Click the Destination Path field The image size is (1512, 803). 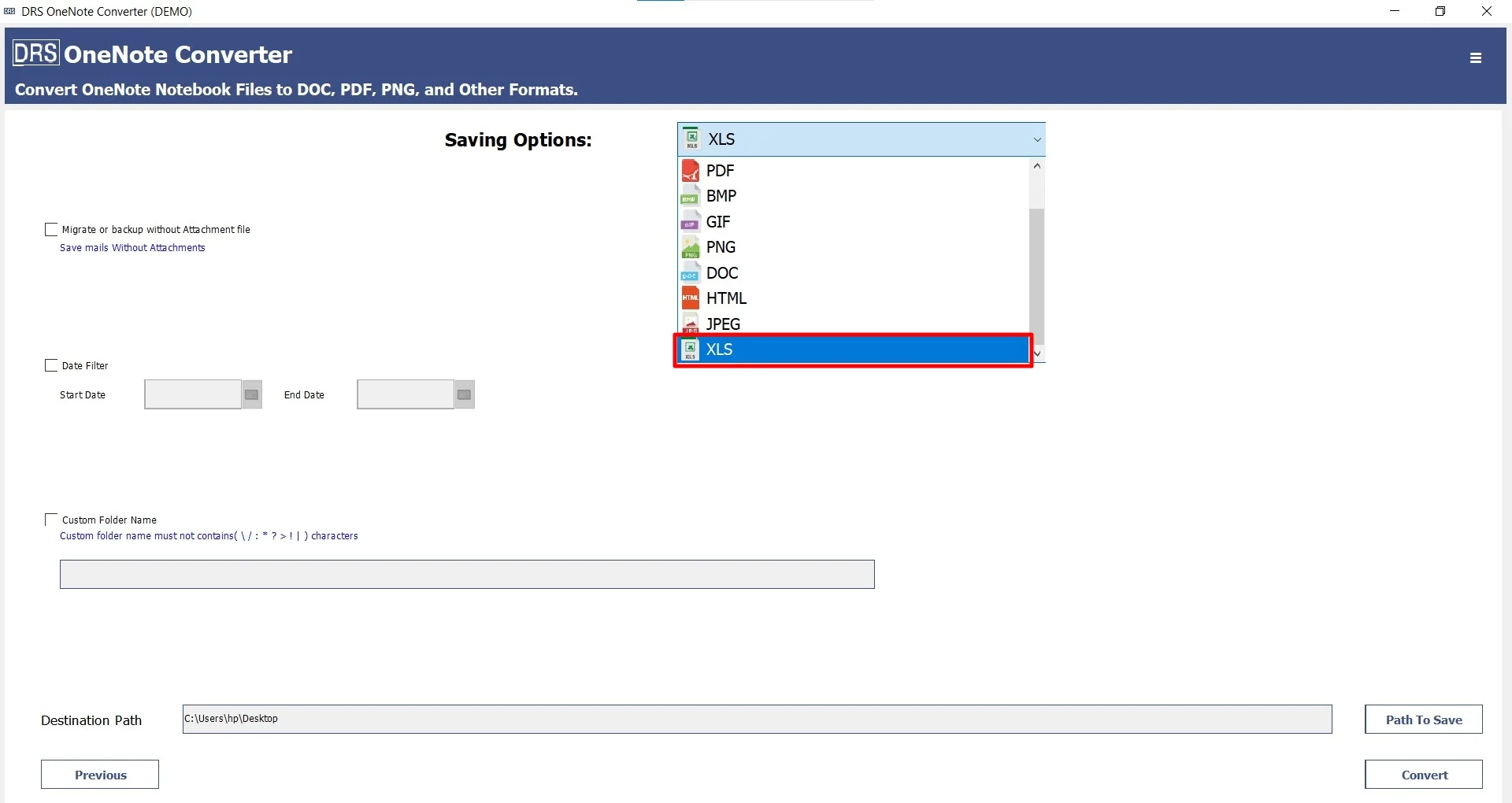758,719
